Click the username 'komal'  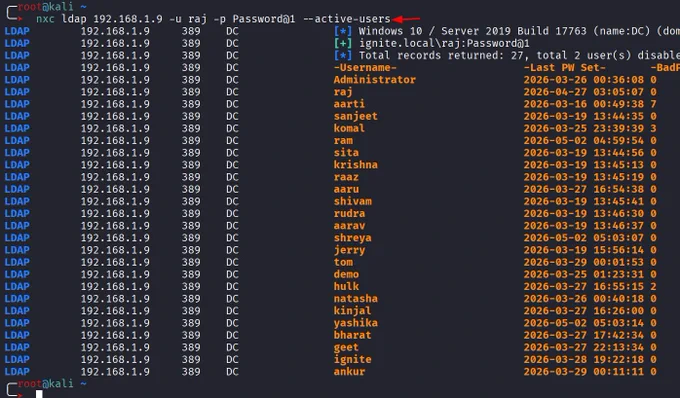[x=349, y=128]
